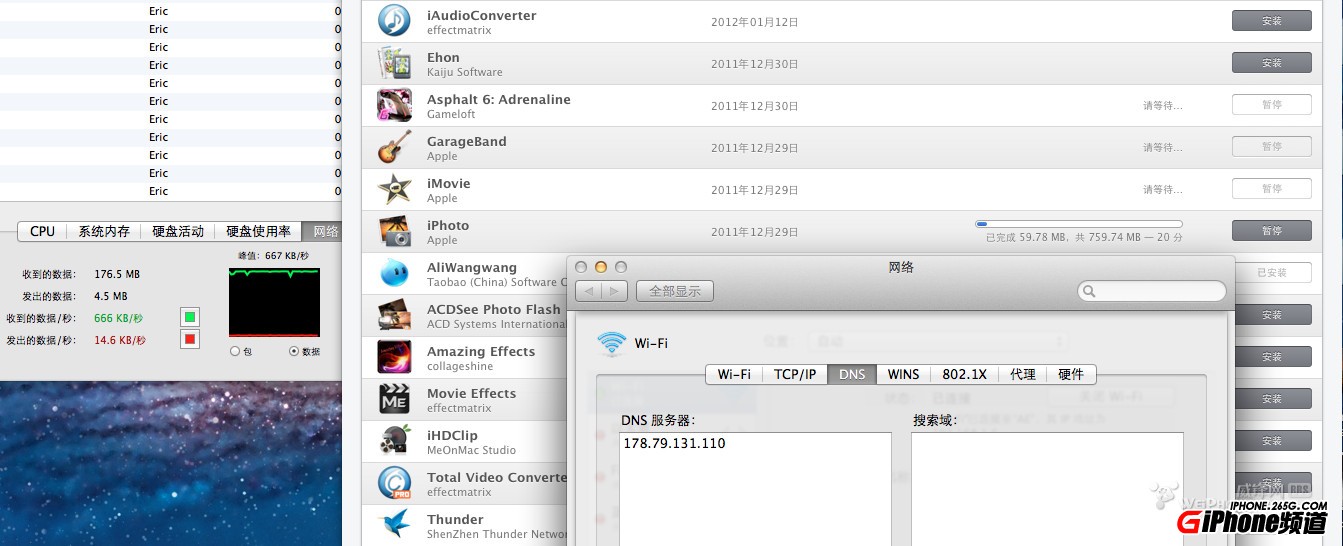Click the collageshine developer name

[x=458, y=366]
